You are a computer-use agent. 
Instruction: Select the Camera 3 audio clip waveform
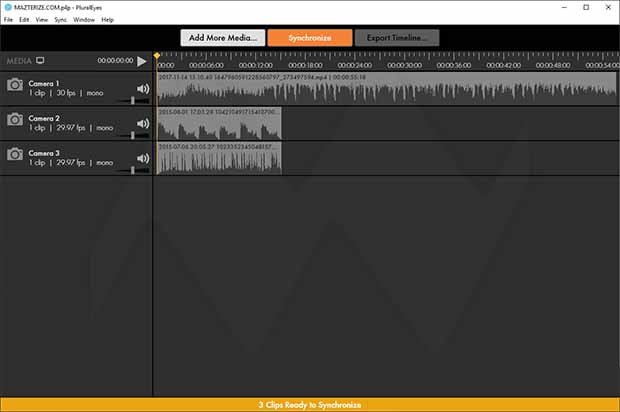tap(219, 158)
